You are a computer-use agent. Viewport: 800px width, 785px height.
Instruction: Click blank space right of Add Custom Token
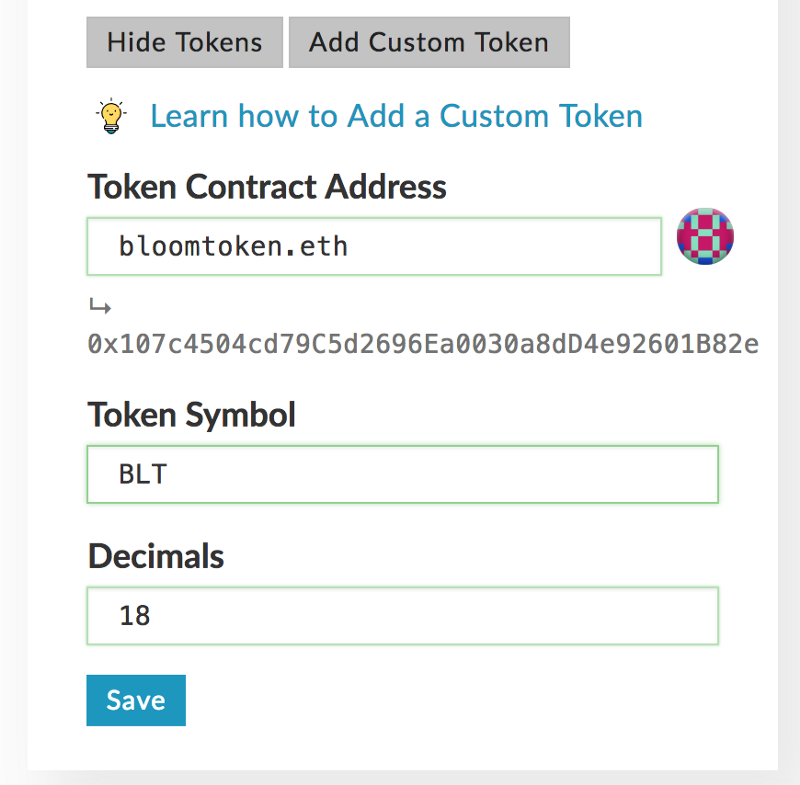pyautogui.click(x=663, y=42)
